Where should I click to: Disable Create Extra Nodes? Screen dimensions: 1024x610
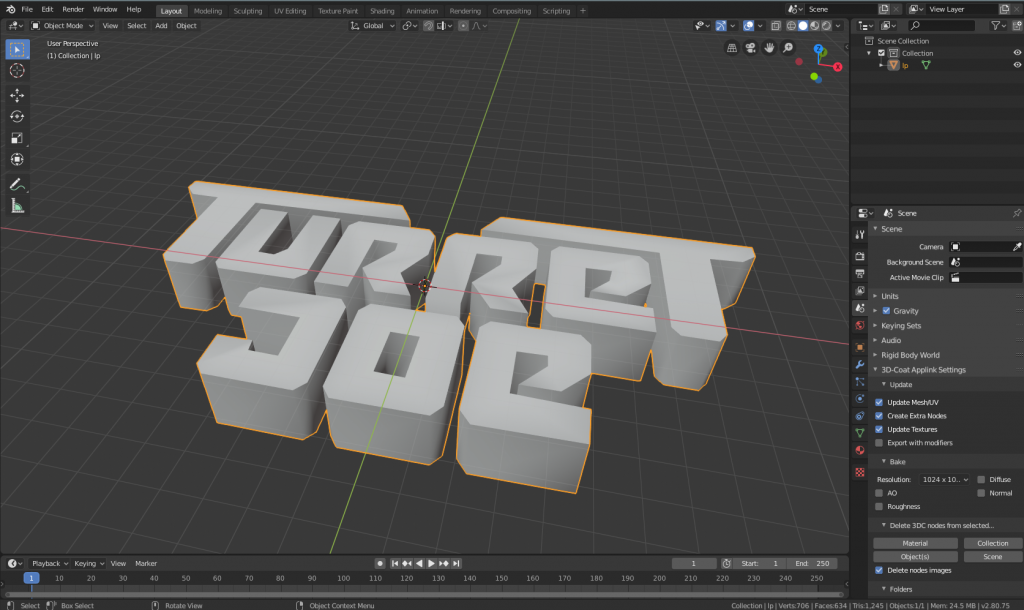coord(879,416)
